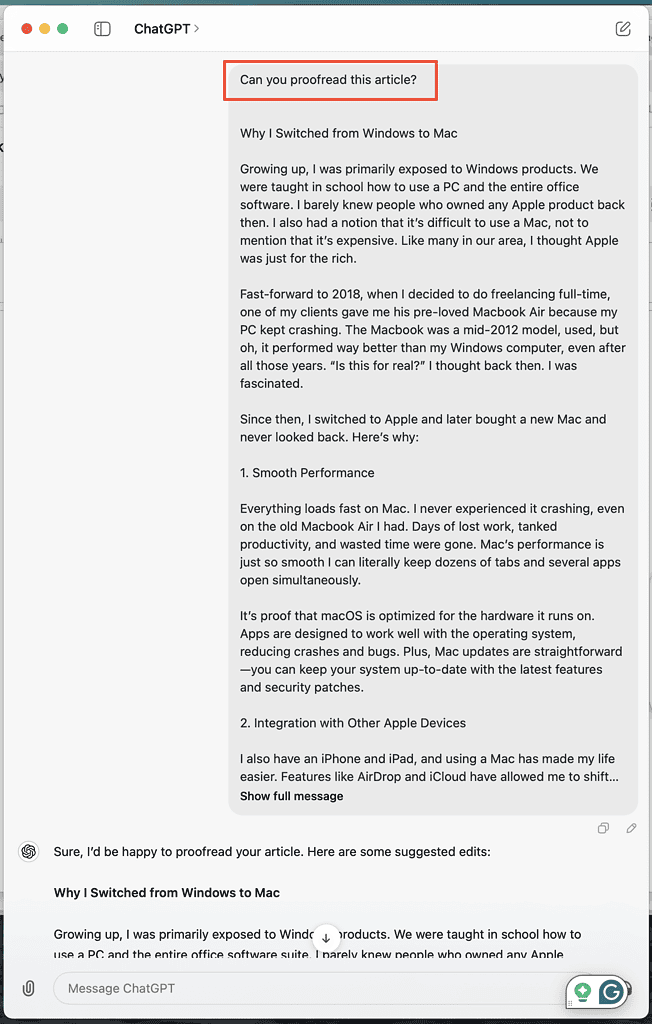Copy the user message with copy icon
Viewport: 652px width, 1024px height.
(603, 828)
